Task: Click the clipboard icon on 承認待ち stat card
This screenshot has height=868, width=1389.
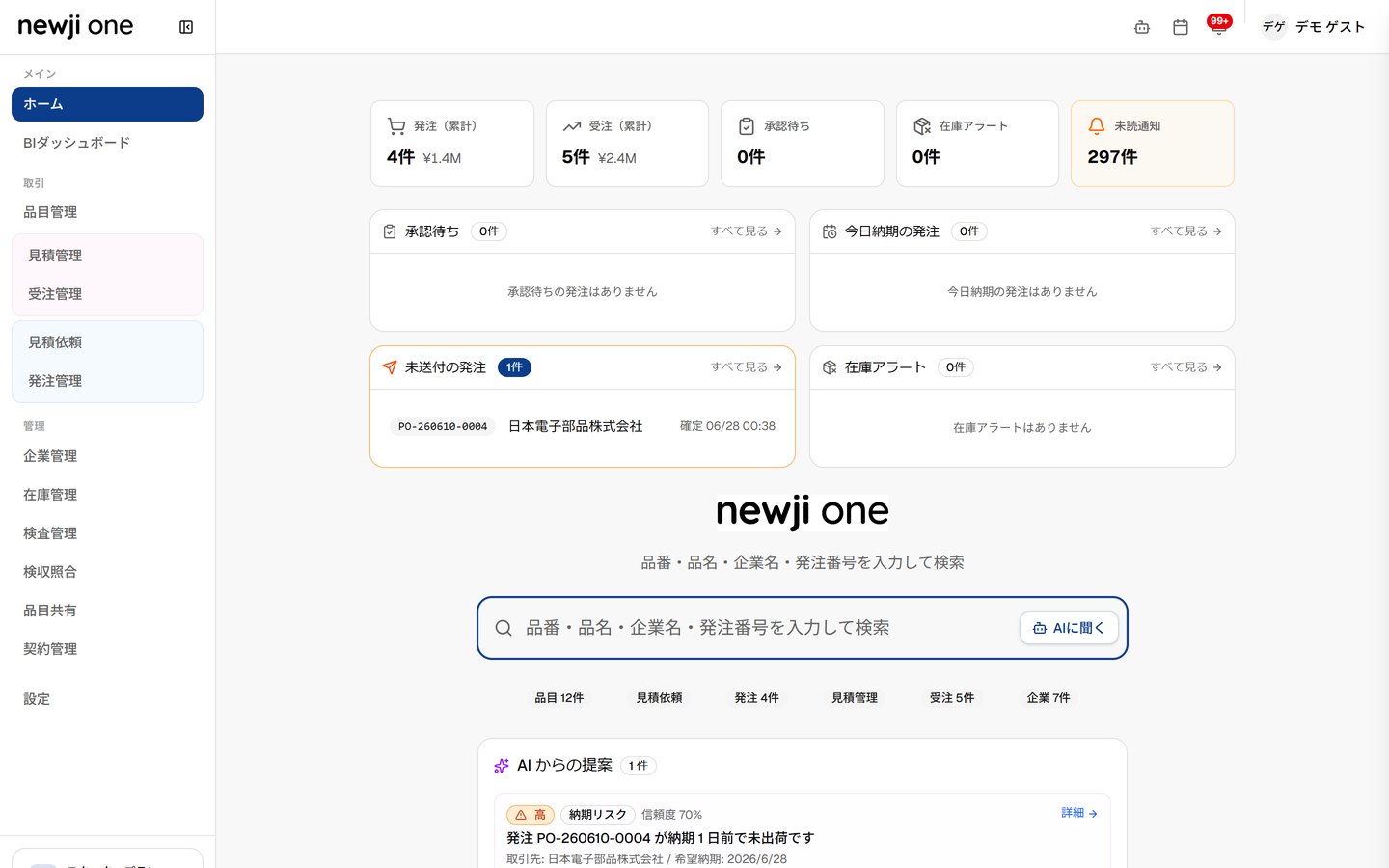Action: (747, 126)
